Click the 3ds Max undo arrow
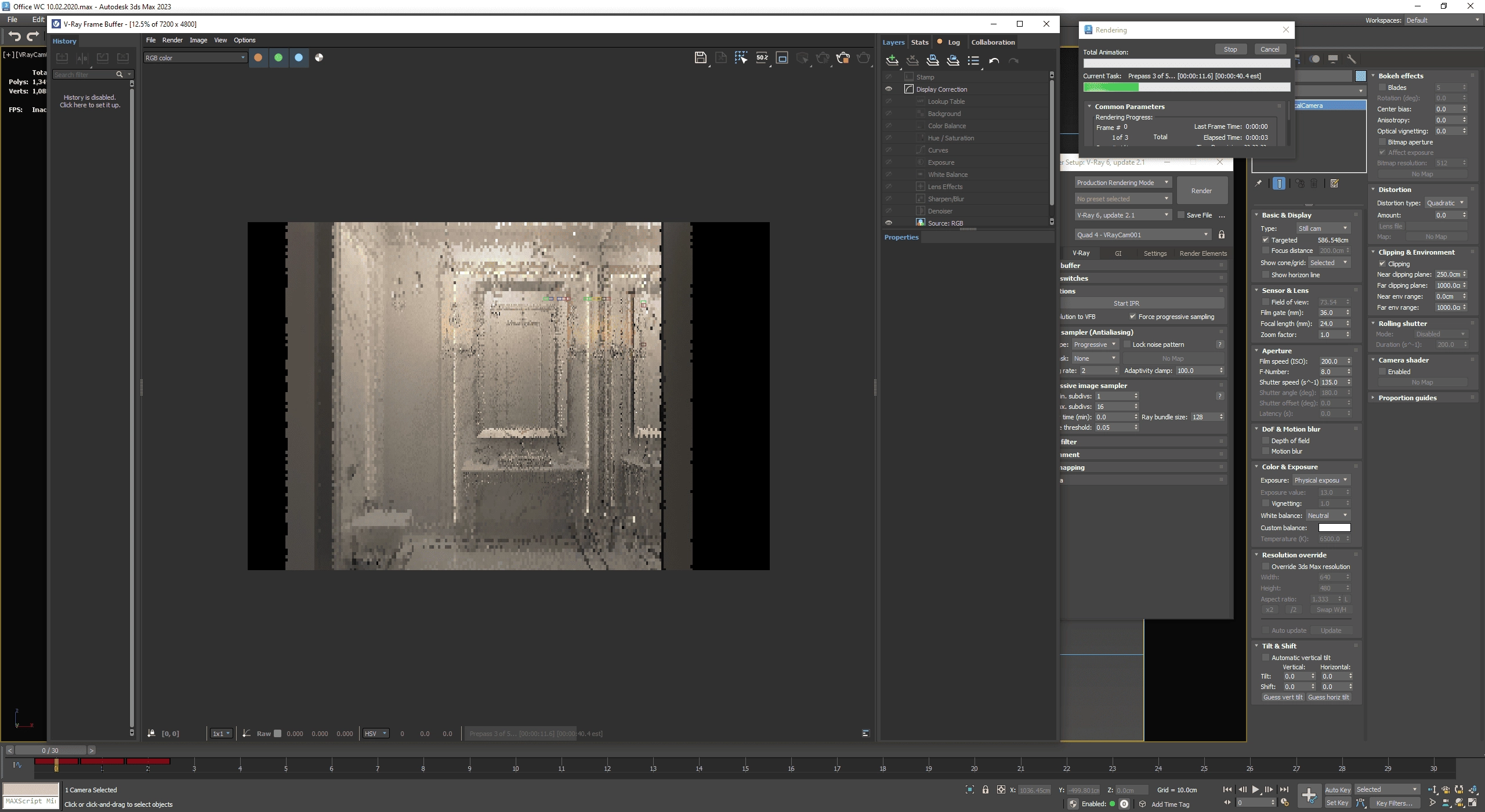1485x812 pixels. [15, 37]
